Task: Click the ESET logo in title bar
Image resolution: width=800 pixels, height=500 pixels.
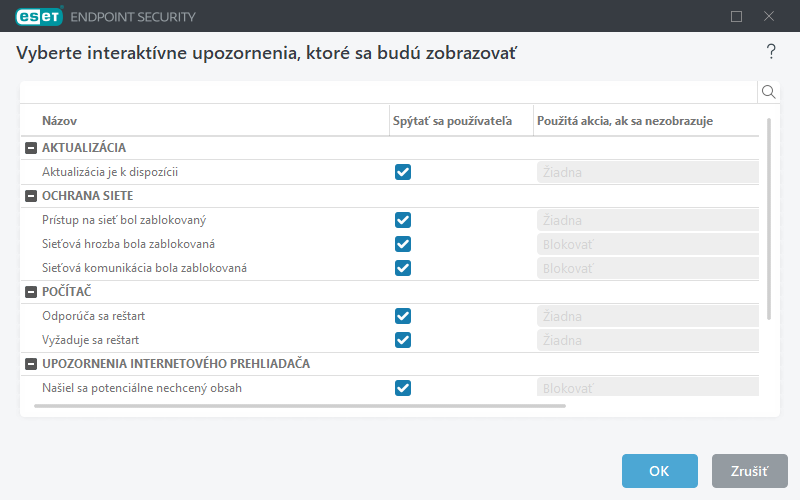Action: click(39, 16)
